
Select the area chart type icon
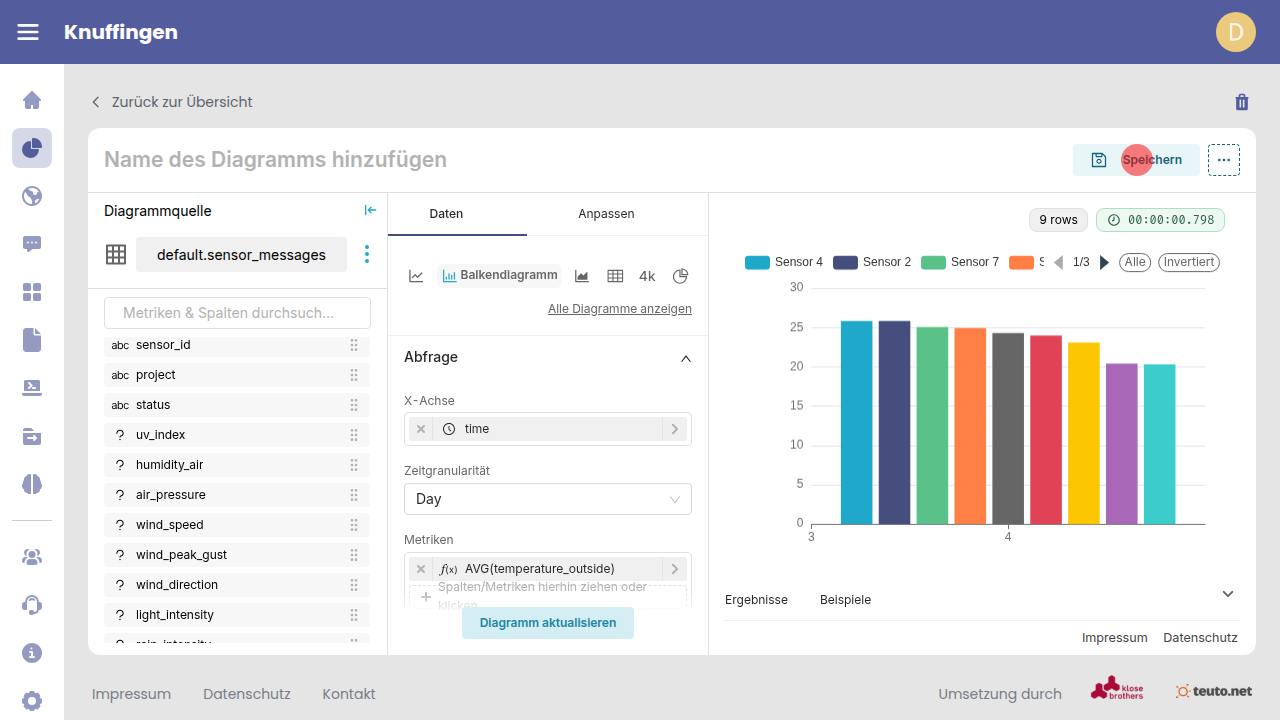tap(582, 276)
